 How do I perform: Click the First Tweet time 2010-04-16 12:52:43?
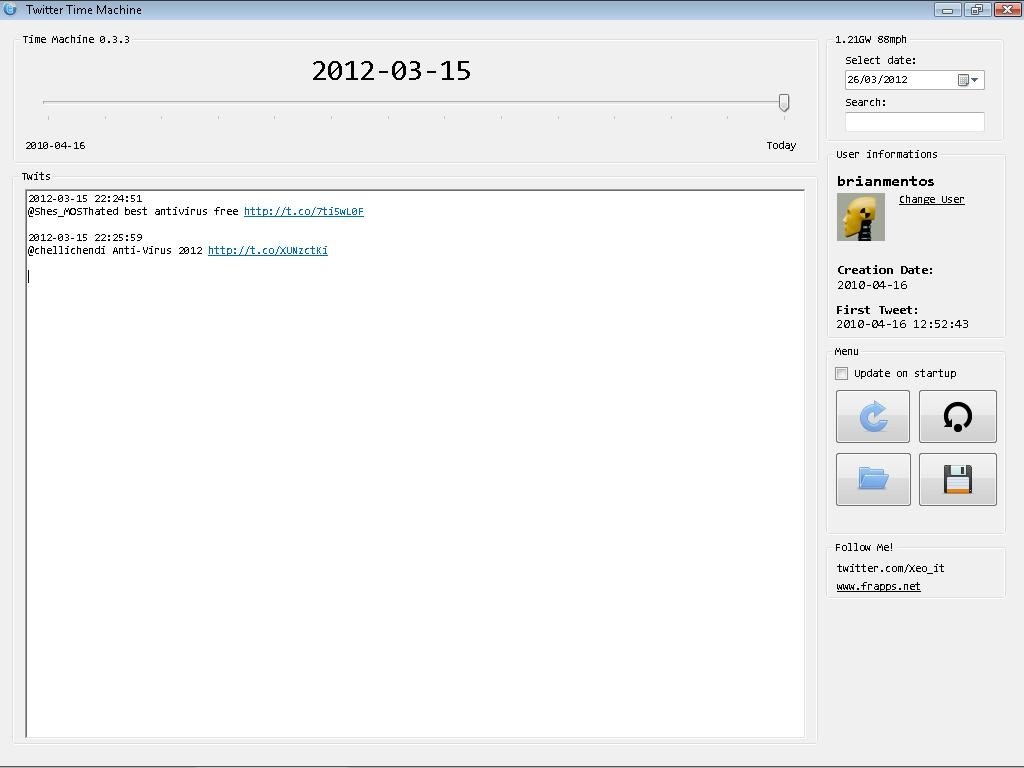902,324
